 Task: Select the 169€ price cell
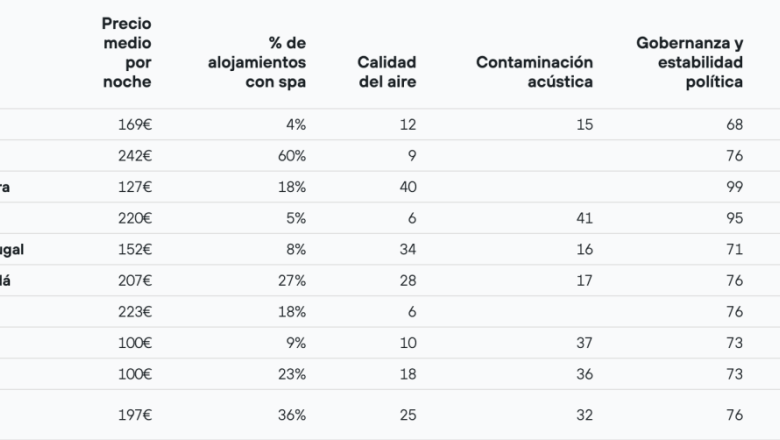pyautogui.click(x=135, y=124)
